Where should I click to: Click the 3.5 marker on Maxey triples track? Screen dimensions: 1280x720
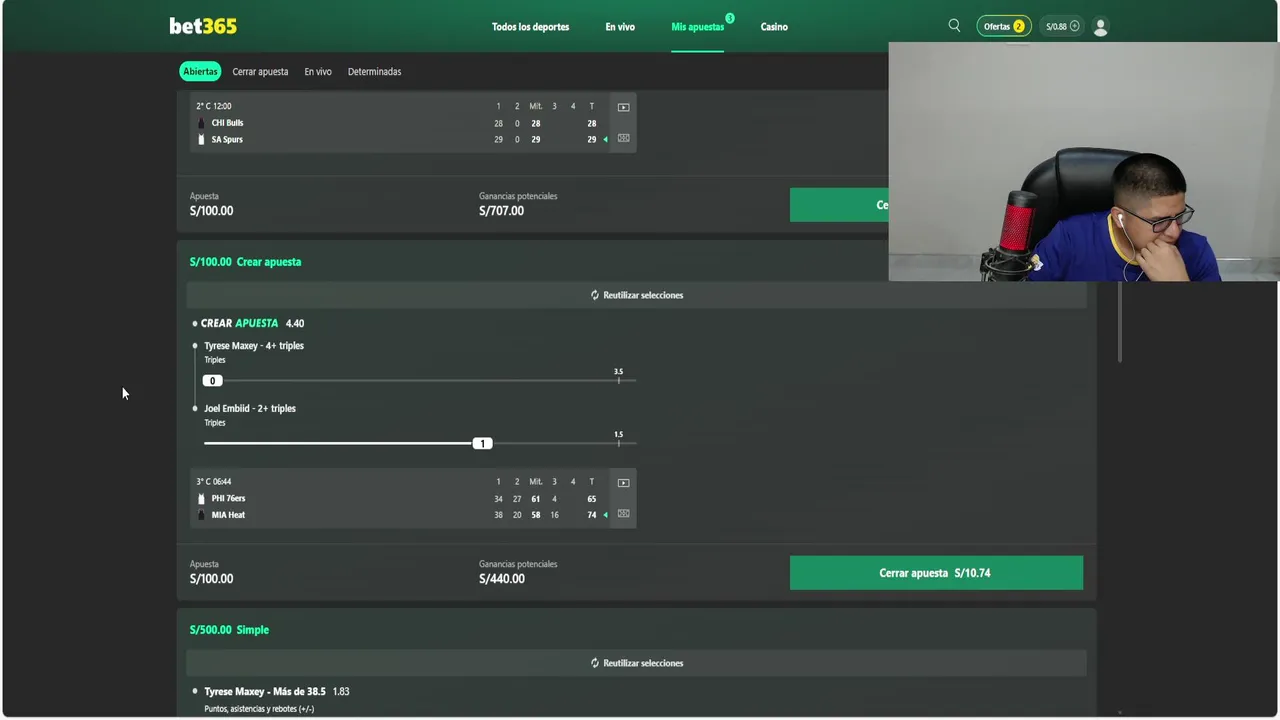click(618, 375)
